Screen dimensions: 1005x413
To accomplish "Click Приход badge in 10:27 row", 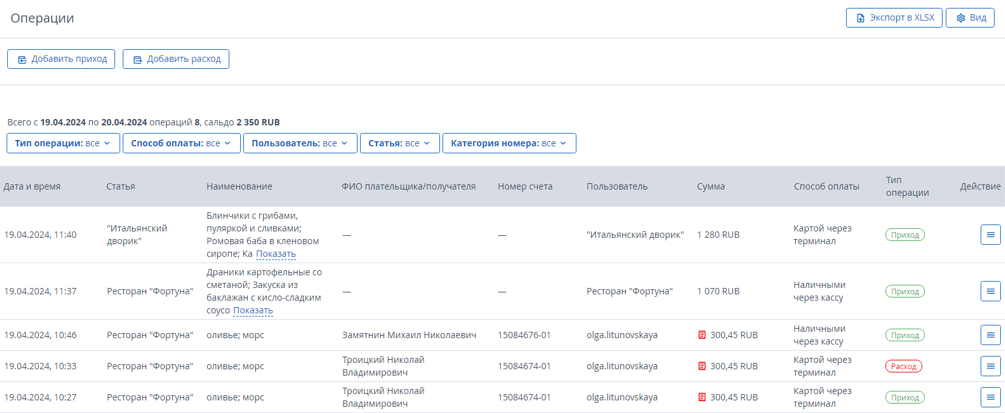I will click(x=905, y=397).
